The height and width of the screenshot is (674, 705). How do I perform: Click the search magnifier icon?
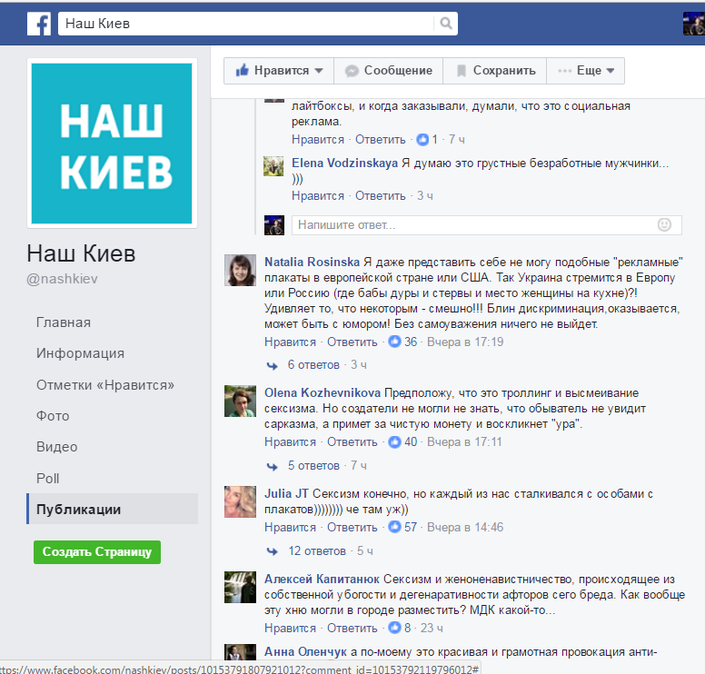[446, 23]
